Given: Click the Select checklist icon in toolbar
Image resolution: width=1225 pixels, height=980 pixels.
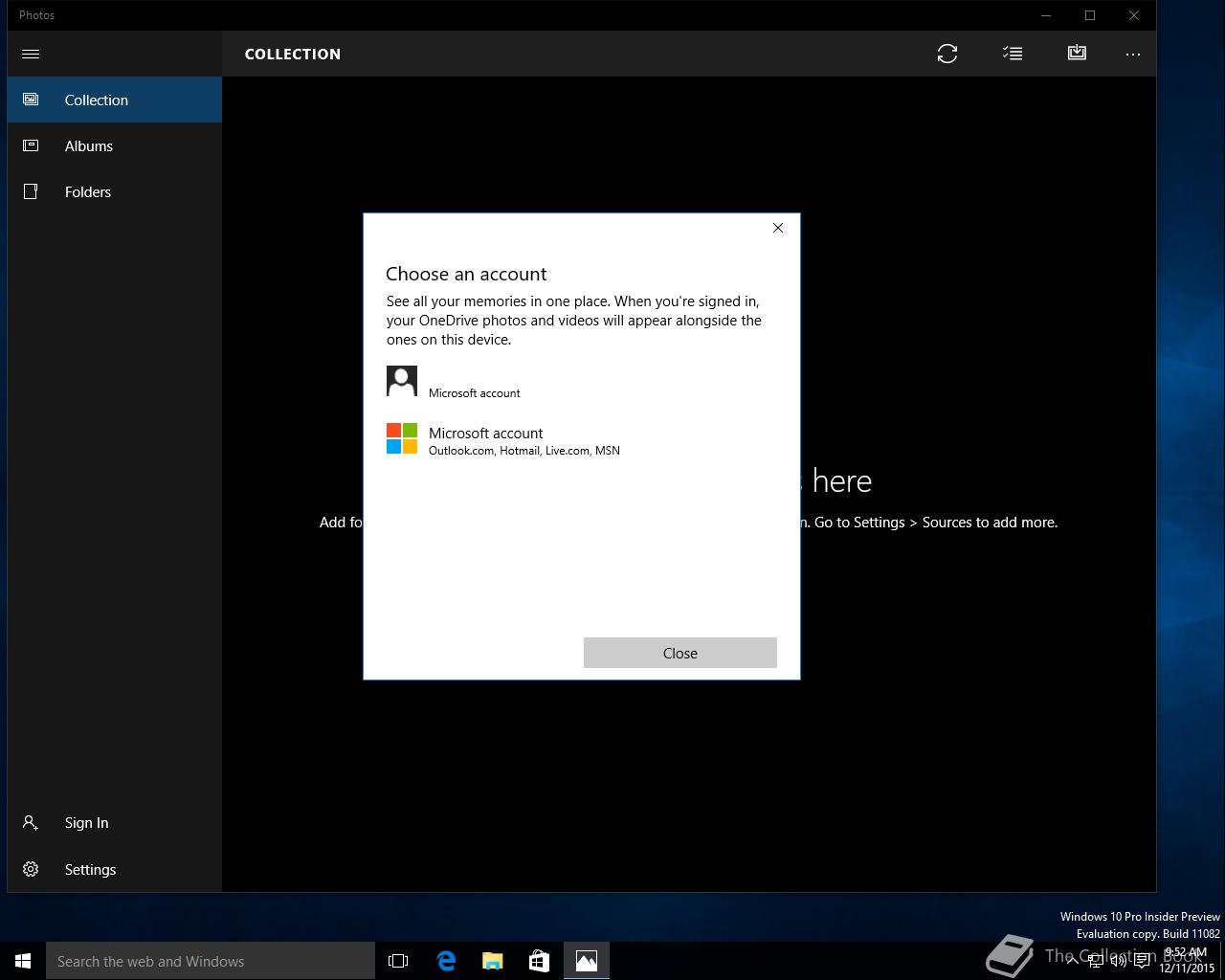Looking at the screenshot, I should pos(1013,54).
